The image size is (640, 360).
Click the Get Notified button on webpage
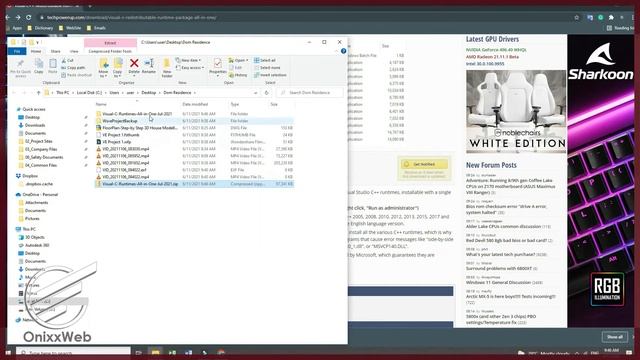[x=424, y=164]
